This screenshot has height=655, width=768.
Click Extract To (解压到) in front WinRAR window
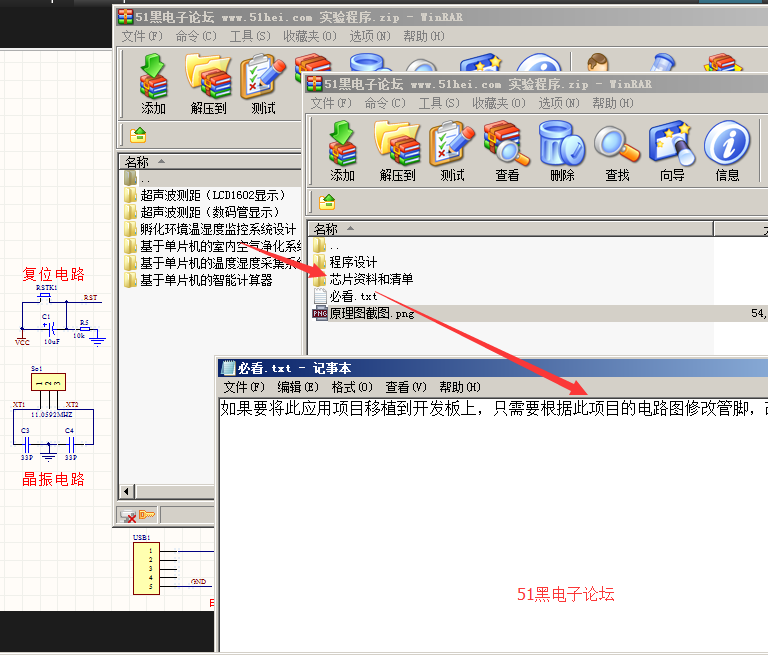pyautogui.click(x=397, y=150)
